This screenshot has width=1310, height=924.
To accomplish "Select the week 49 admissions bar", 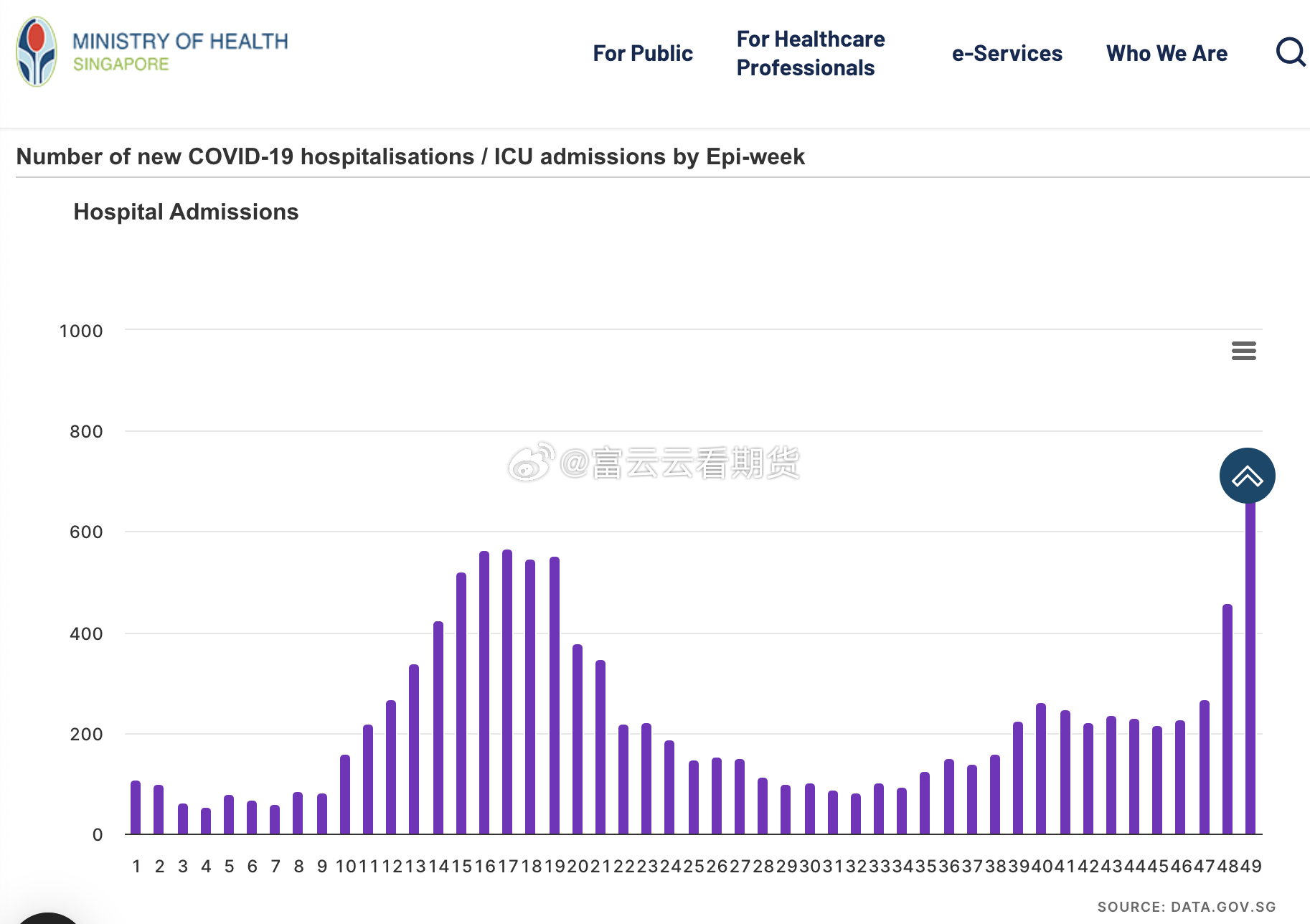I will [x=1250, y=669].
